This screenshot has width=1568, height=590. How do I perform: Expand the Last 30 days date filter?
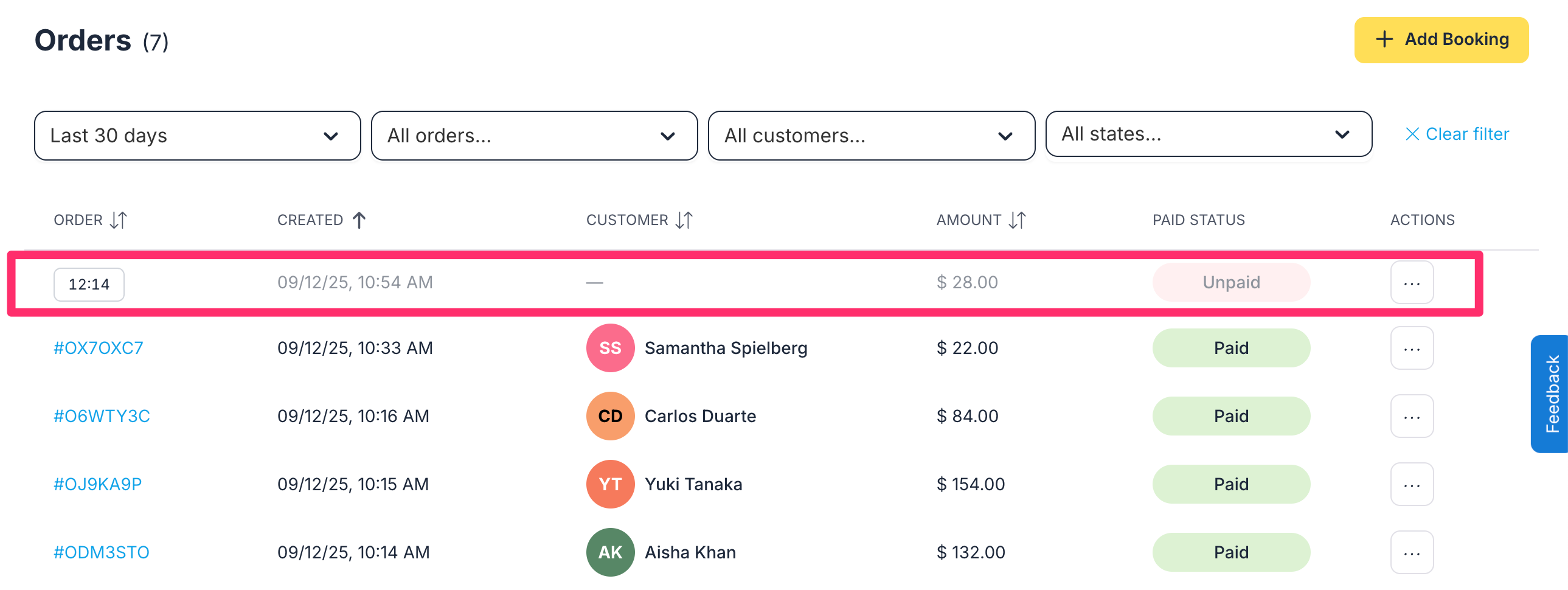[197, 136]
